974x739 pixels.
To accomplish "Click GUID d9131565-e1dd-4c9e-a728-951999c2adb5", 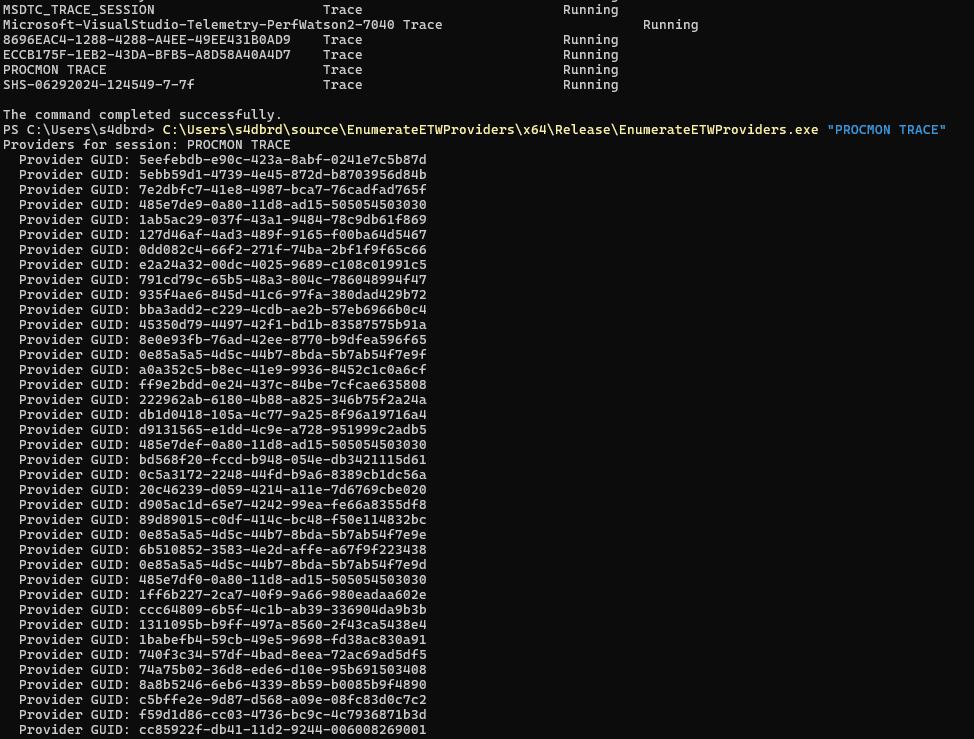I will click(x=283, y=430).
